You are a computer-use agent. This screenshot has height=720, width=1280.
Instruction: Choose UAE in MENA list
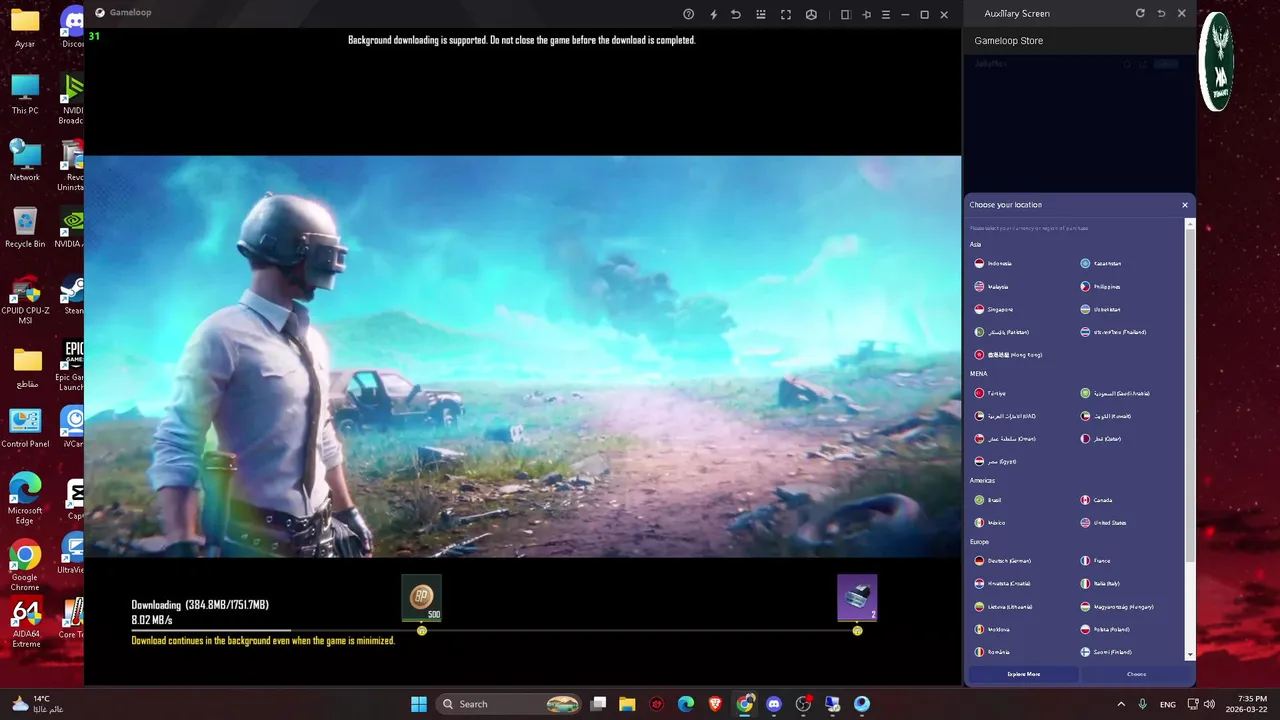coord(1005,416)
